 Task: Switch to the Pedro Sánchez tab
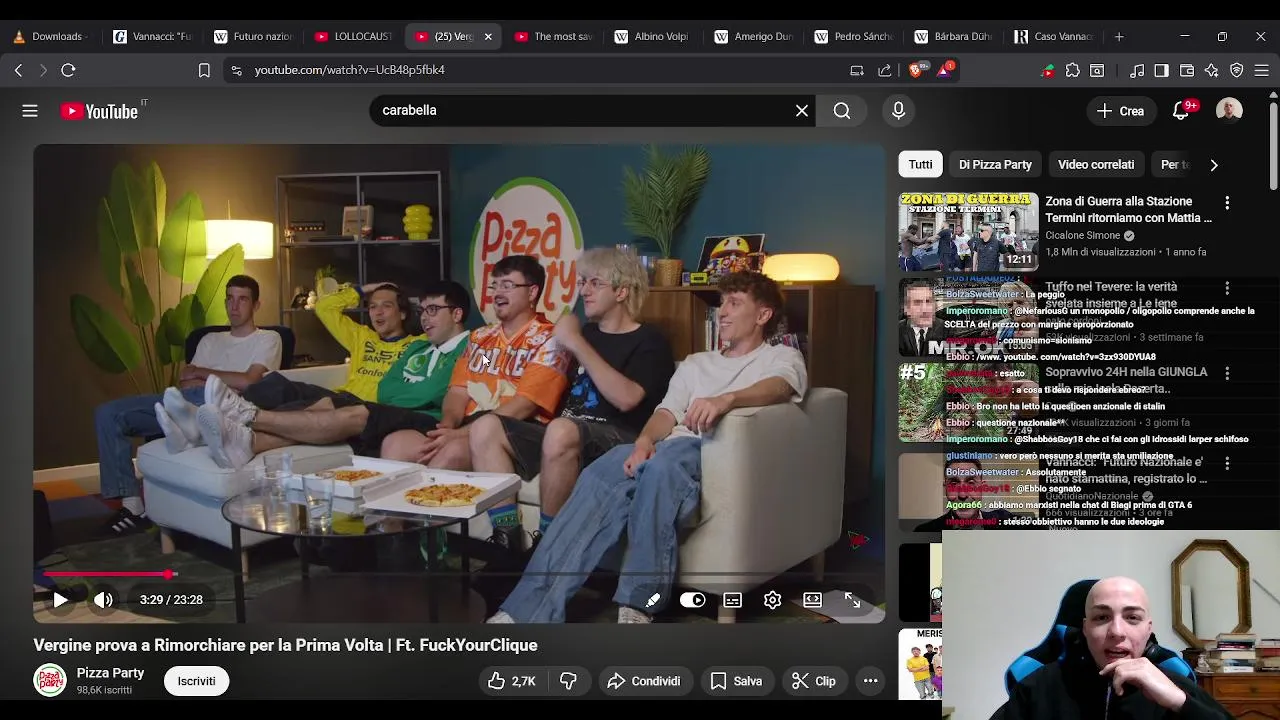tap(852, 36)
